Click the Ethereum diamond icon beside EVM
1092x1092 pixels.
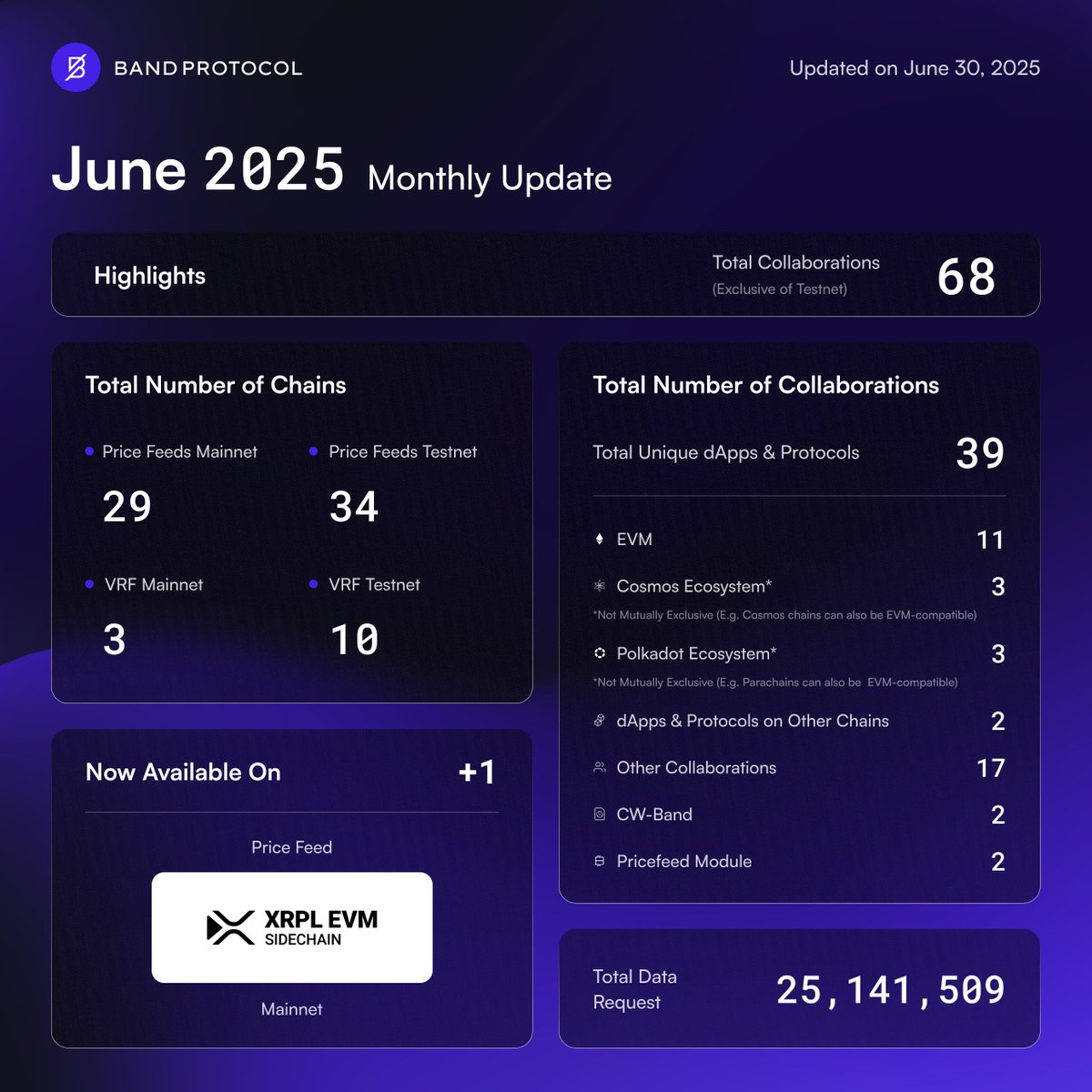pos(599,539)
